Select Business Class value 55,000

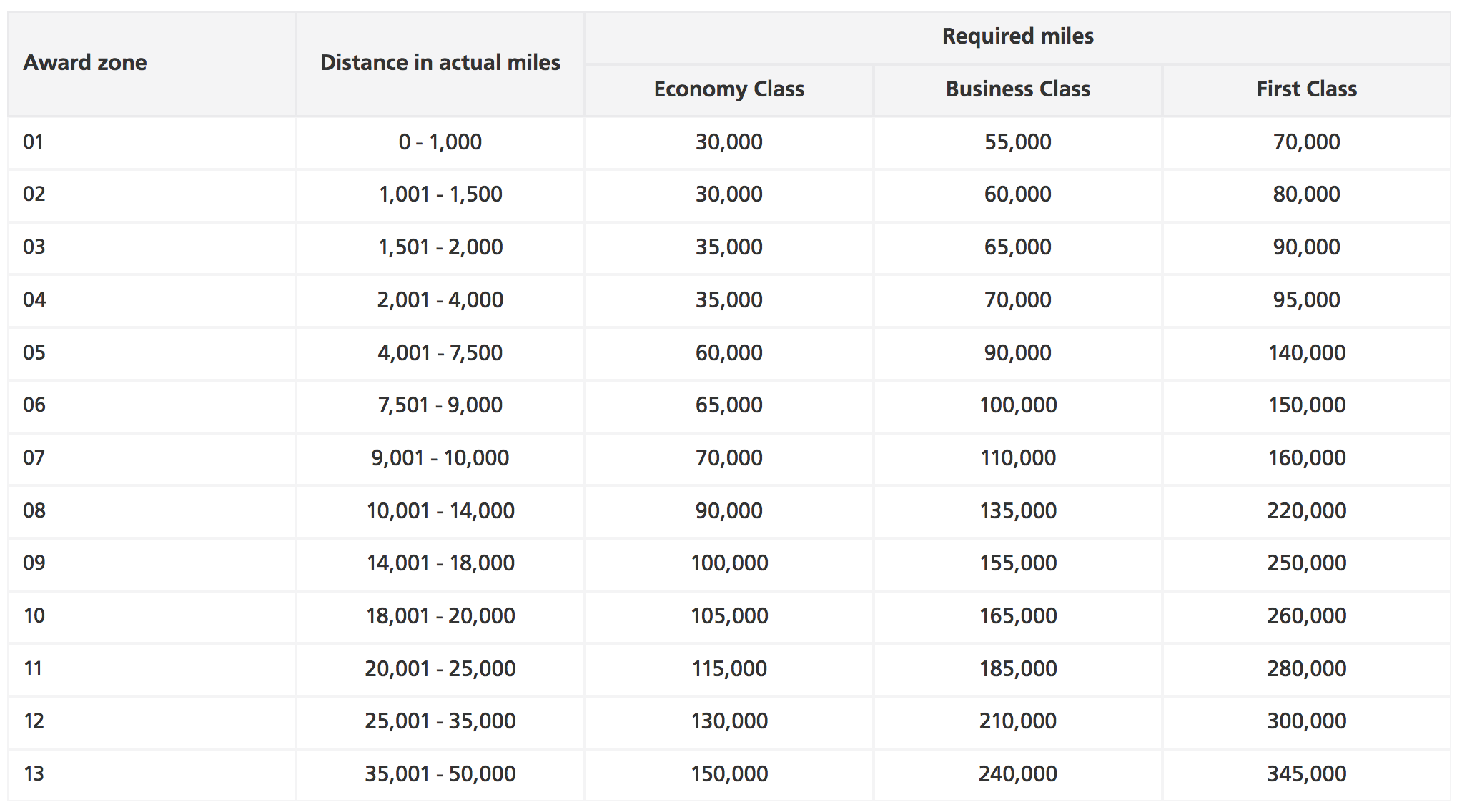click(x=1017, y=142)
